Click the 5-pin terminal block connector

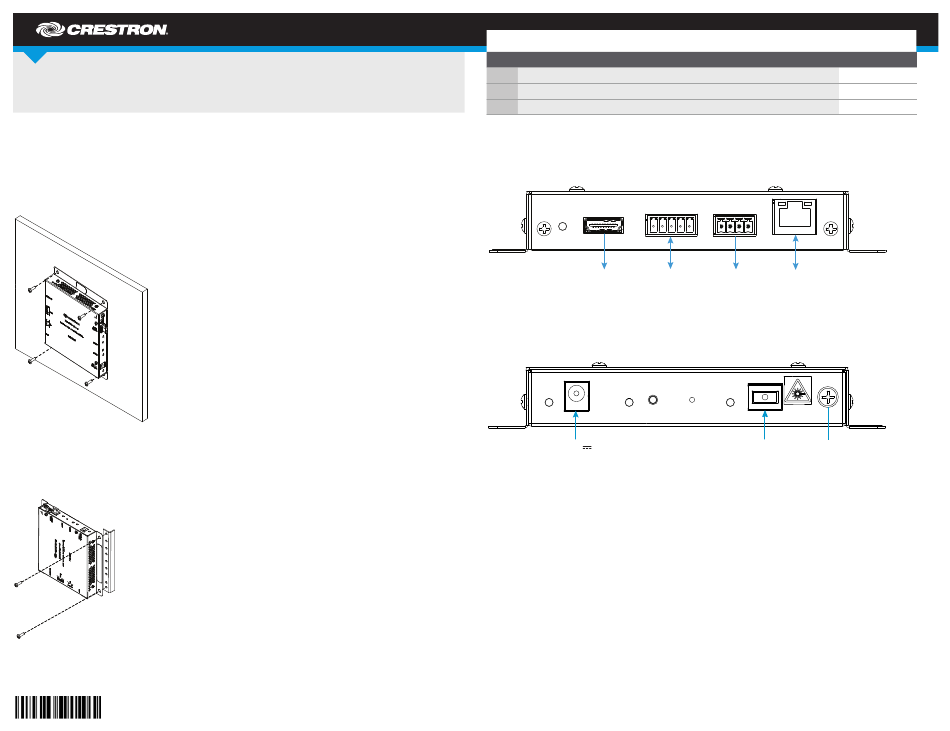[x=671, y=225]
